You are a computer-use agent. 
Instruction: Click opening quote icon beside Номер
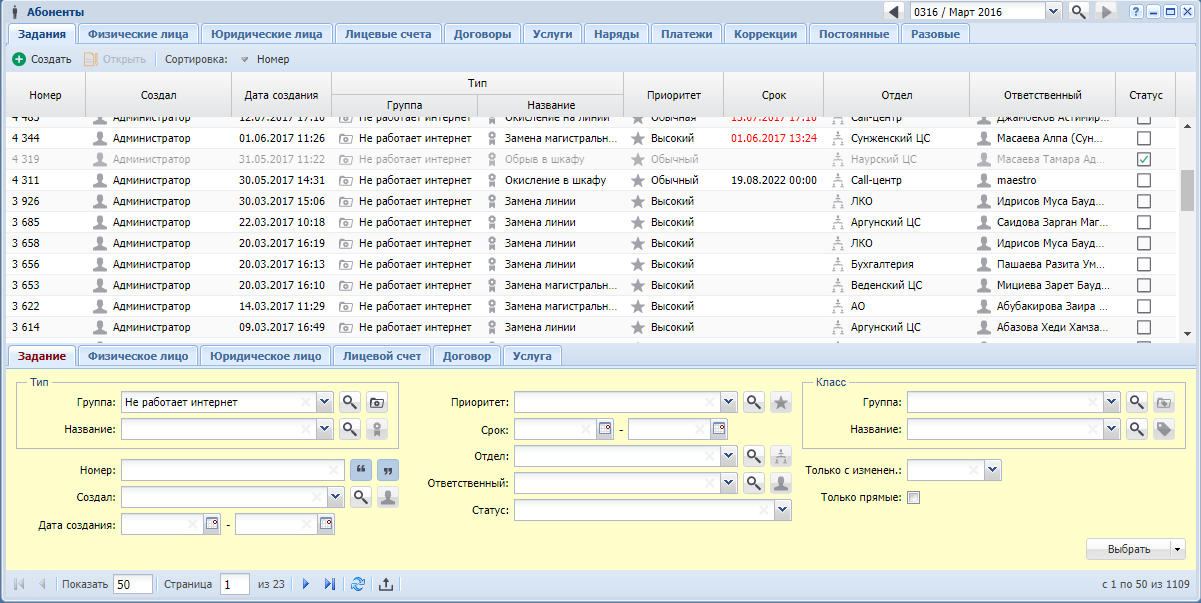pyautogui.click(x=361, y=469)
